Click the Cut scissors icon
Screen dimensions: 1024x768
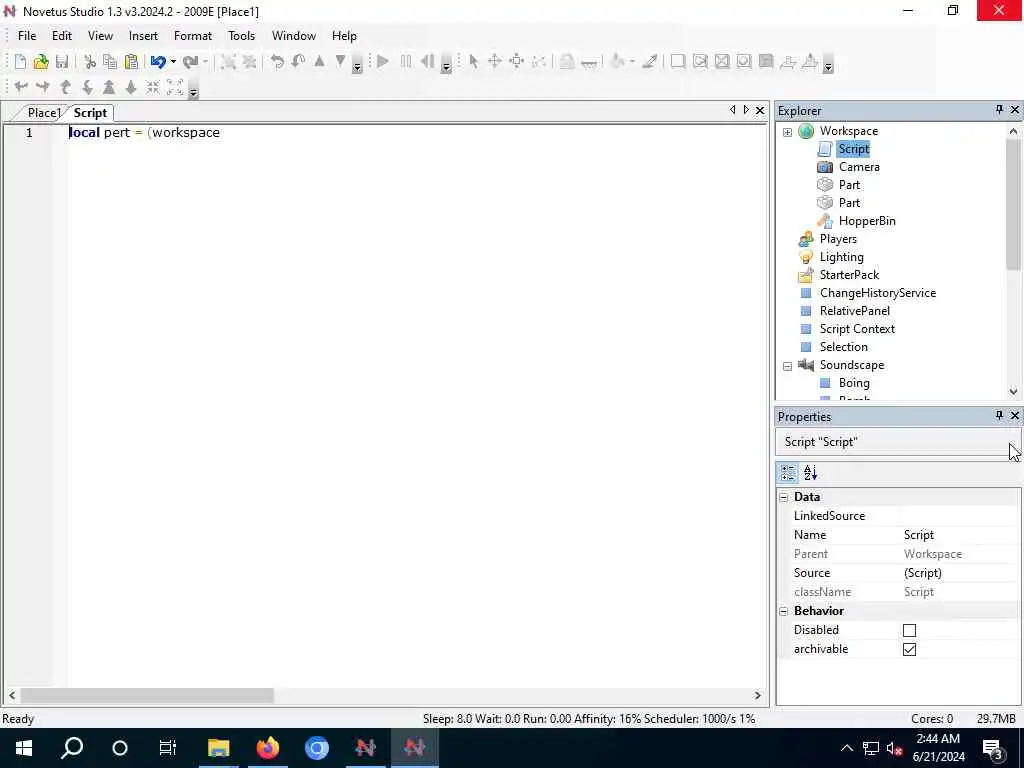pyautogui.click(x=90, y=62)
